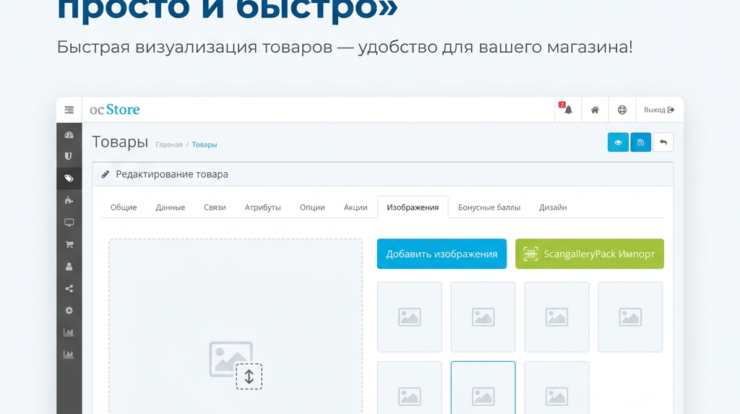
Task: Click the Главная breadcrumb link
Action: [169, 145]
